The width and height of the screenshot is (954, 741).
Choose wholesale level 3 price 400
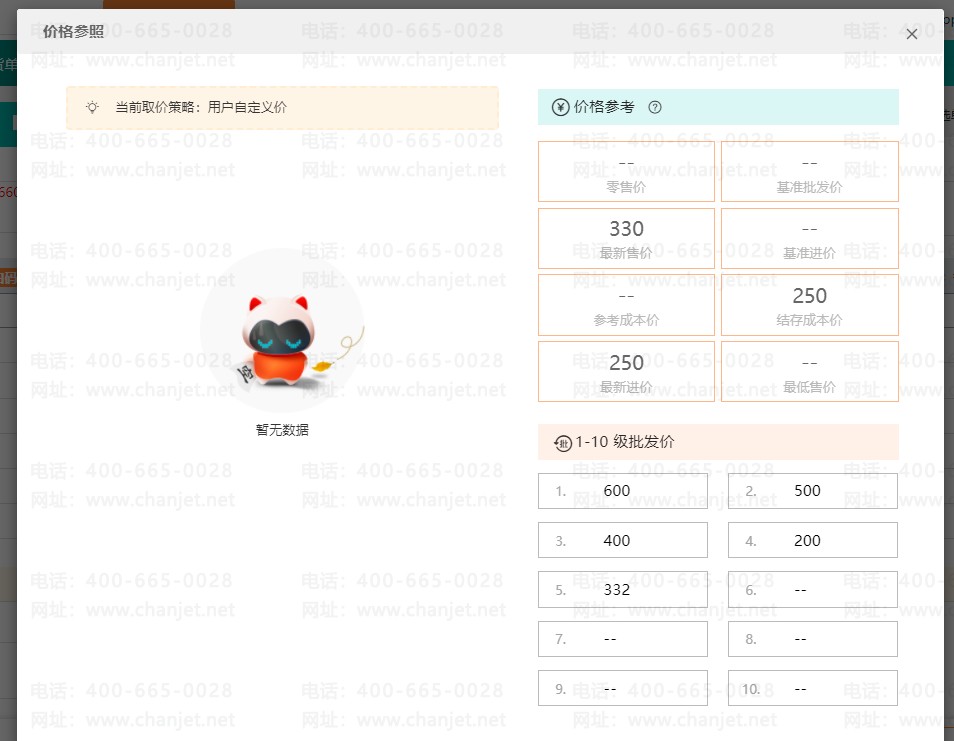622,540
